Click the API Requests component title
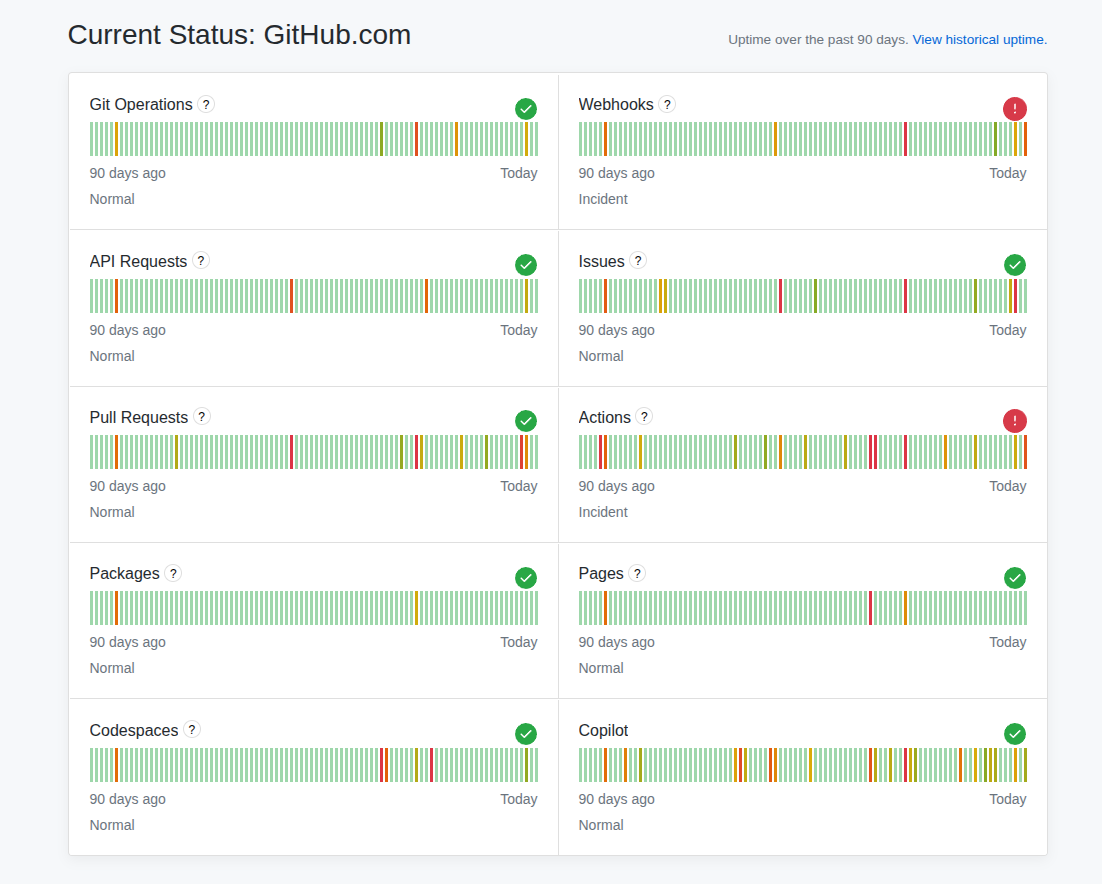The width and height of the screenshot is (1102, 884). (x=138, y=261)
